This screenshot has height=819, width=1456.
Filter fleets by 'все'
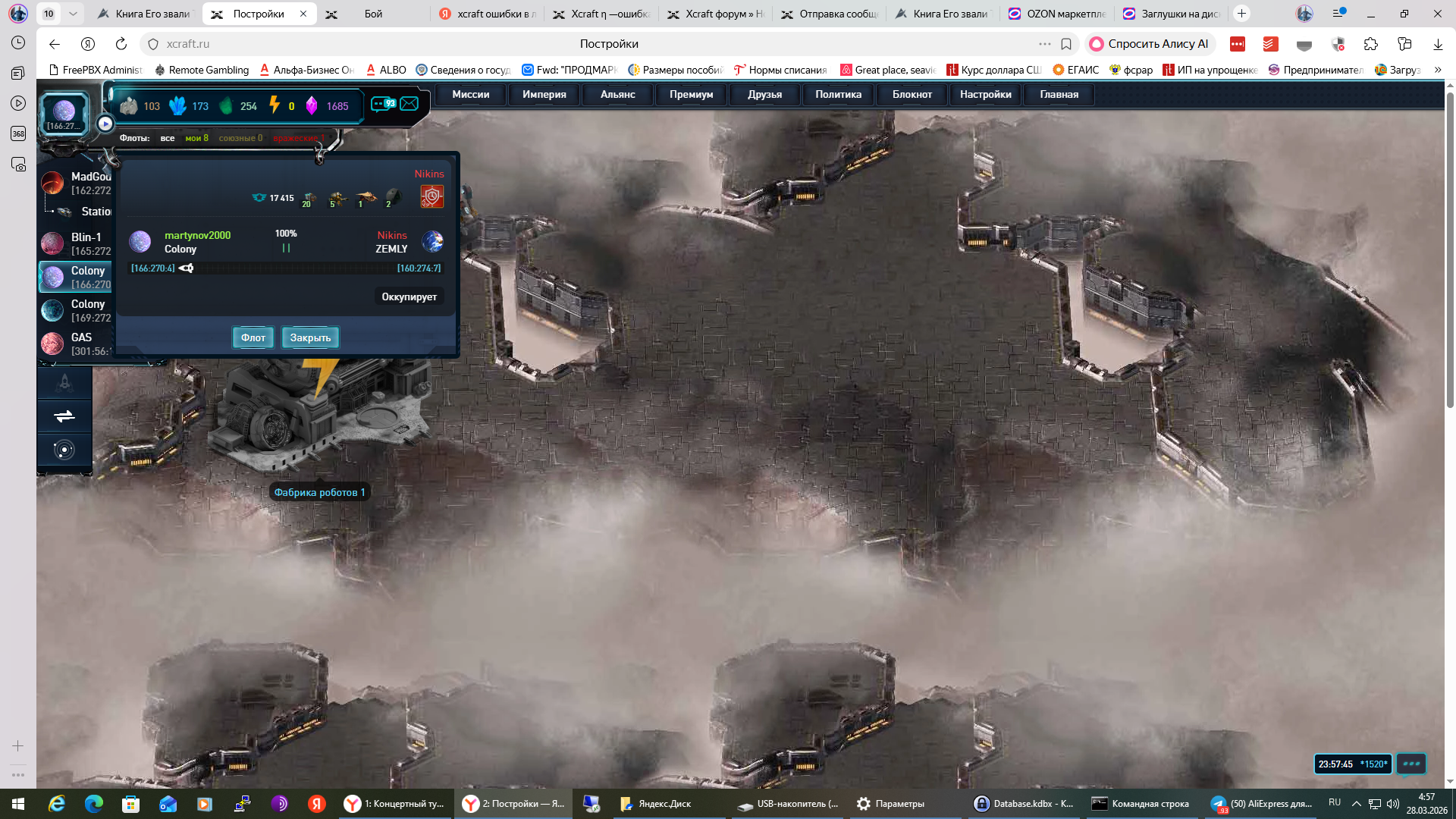[168, 138]
